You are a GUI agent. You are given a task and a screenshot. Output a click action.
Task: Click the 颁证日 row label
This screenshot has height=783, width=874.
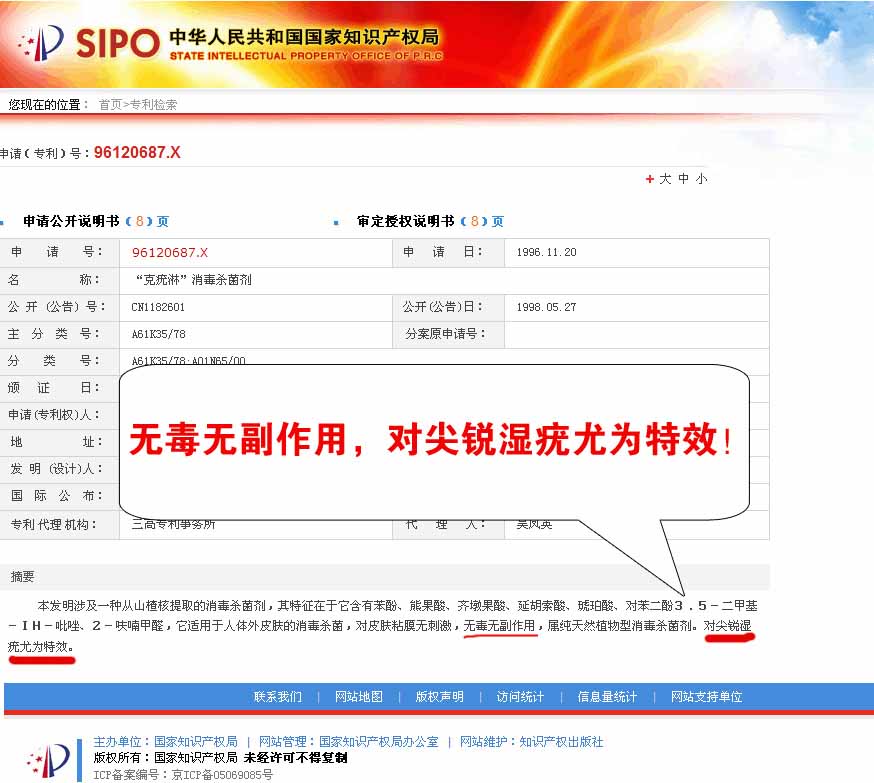54,388
